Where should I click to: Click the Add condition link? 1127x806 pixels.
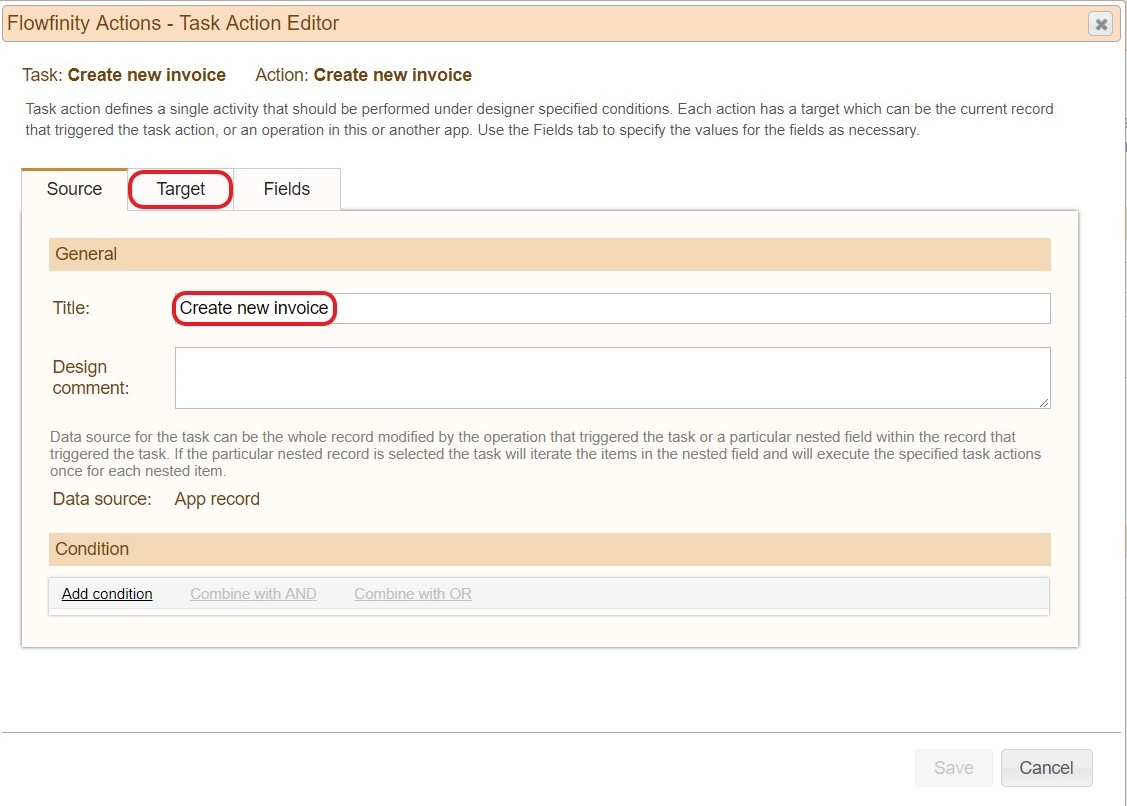107,594
